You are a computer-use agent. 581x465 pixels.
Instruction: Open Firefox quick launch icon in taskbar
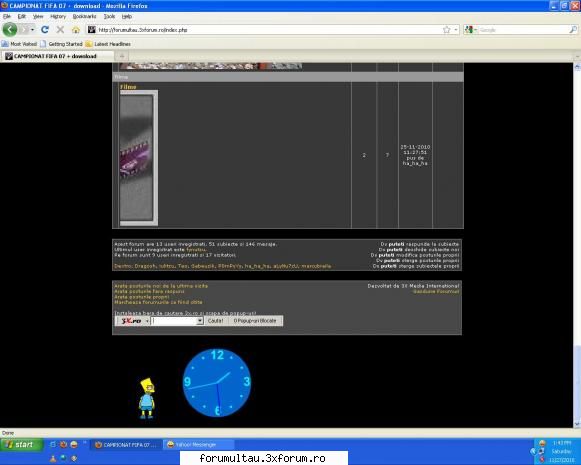tap(63, 444)
